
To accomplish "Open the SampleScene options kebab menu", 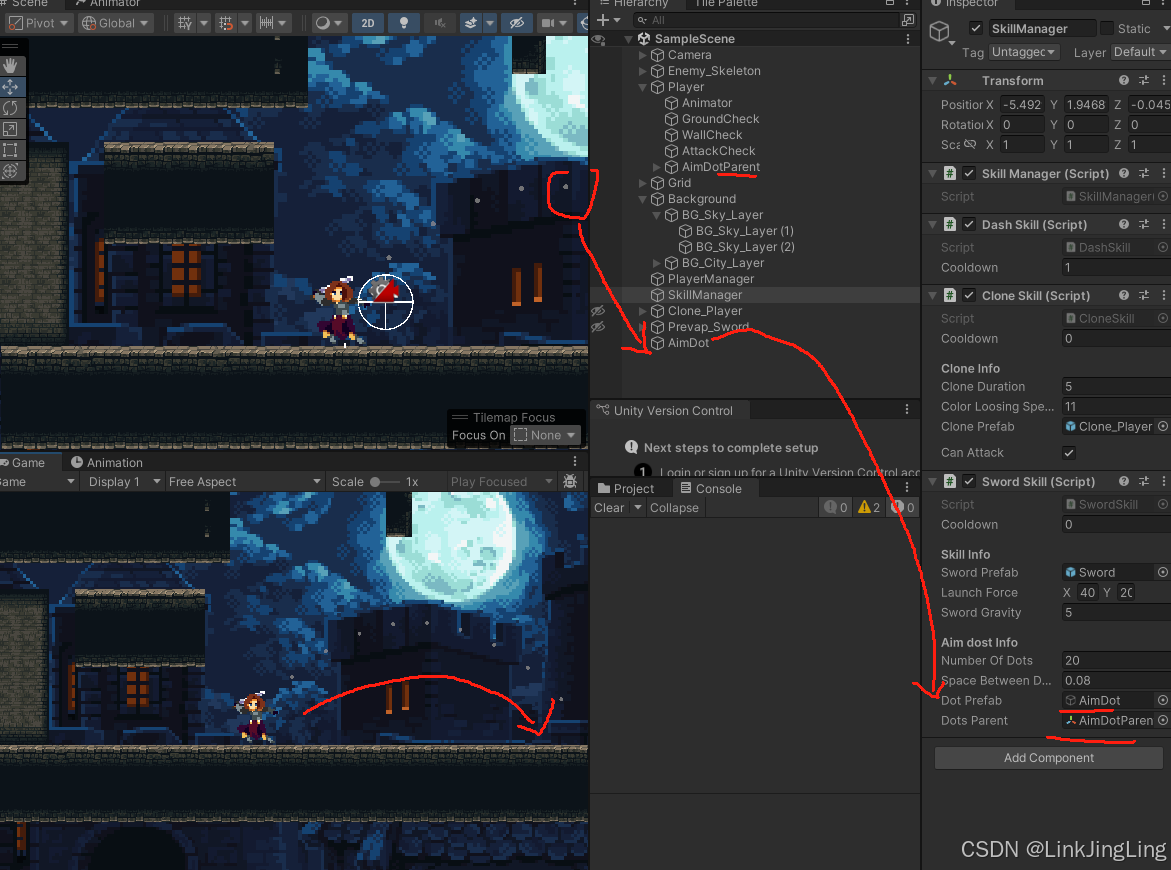I will pyautogui.click(x=907, y=39).
